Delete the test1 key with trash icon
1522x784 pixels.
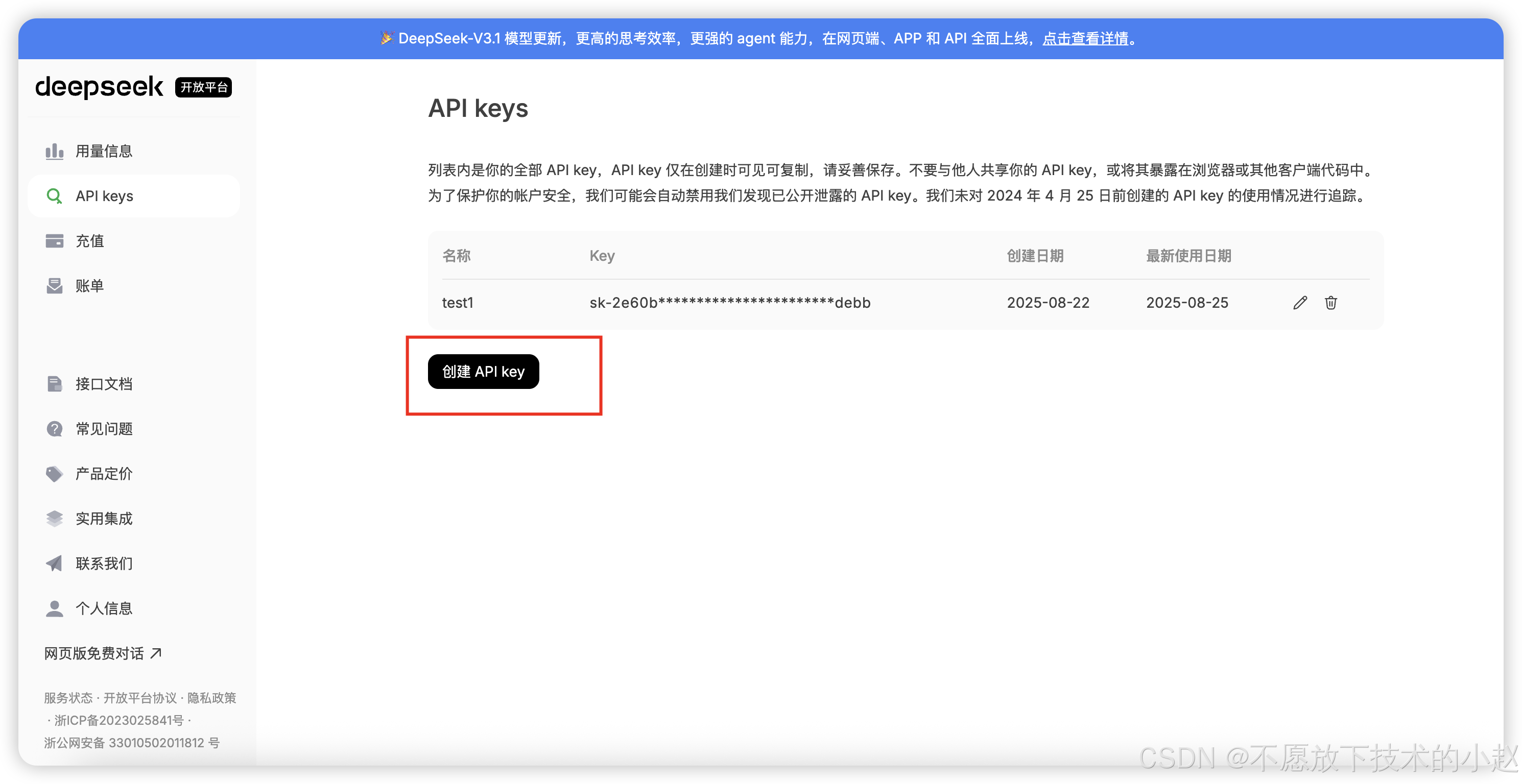pos(1330,303)
